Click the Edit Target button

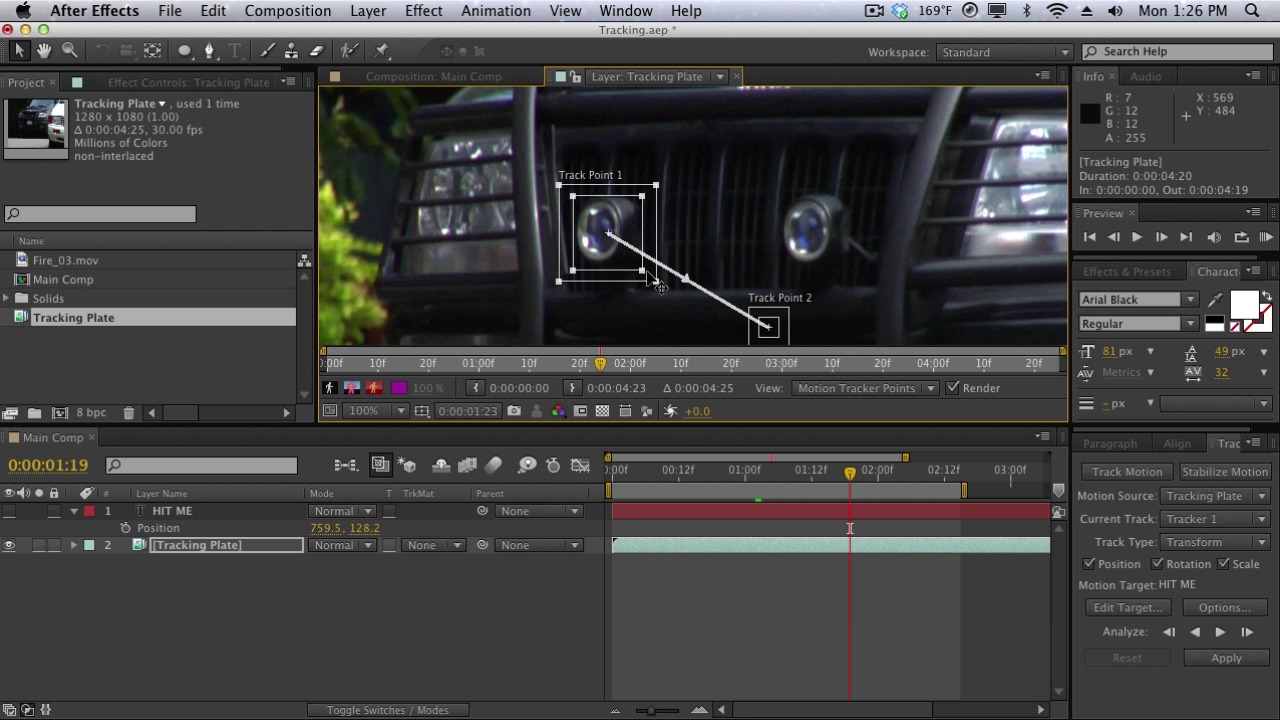click(1127, 608)
